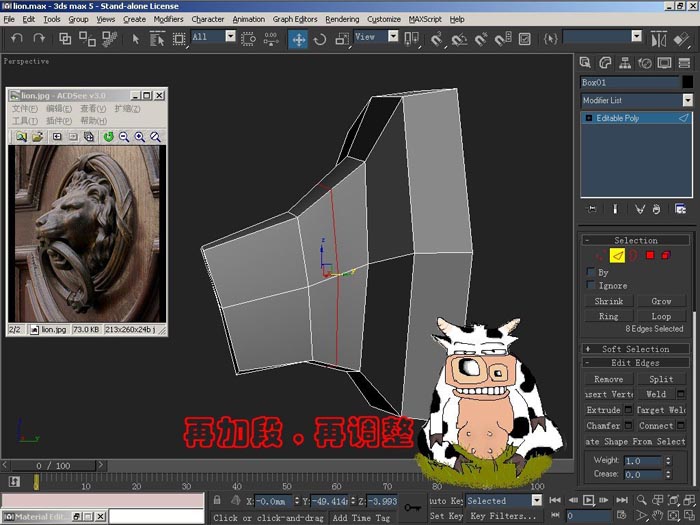
Task: Open the Customize menu
Action: click(384, 19)
